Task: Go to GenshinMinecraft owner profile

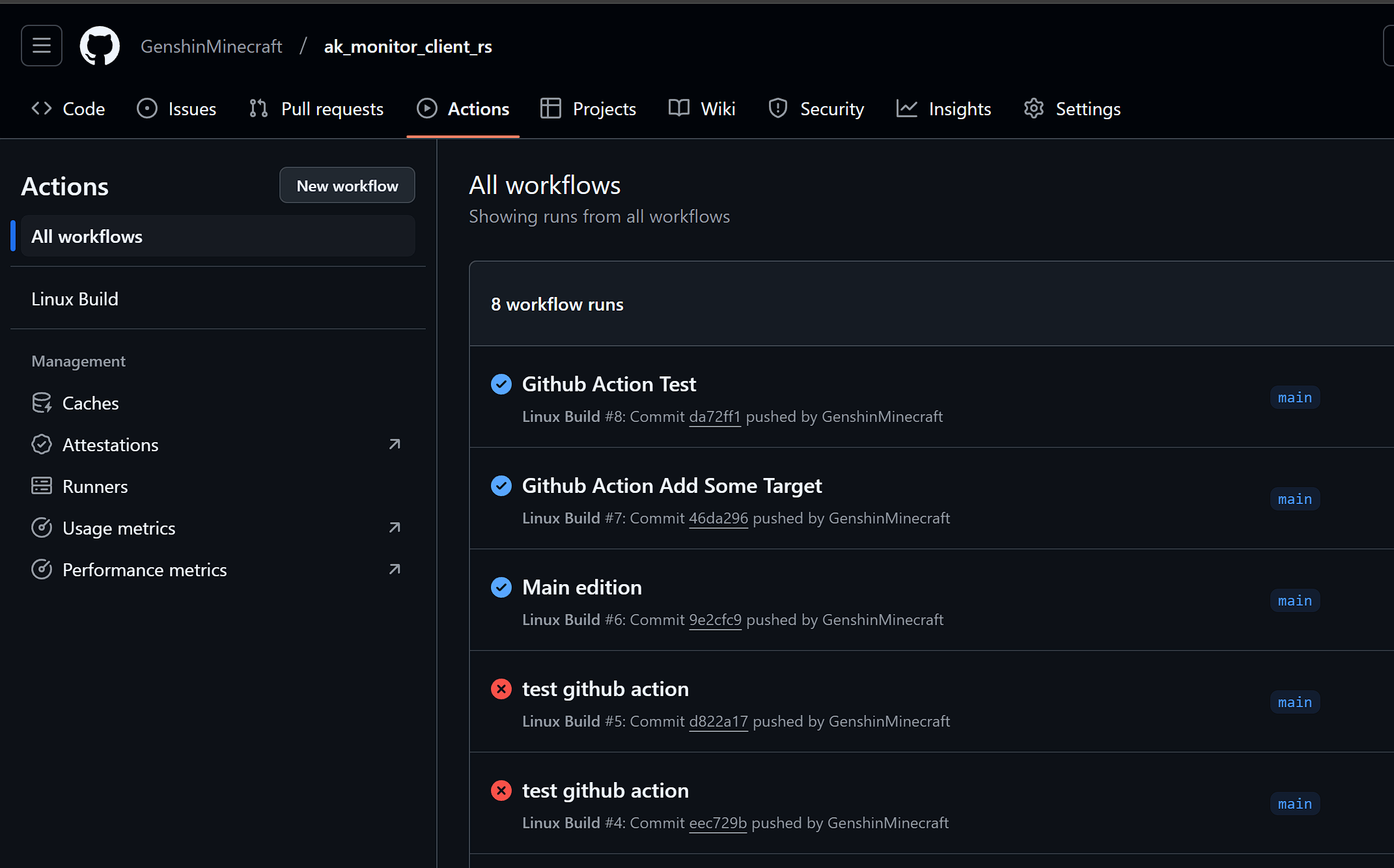Action: click(x=211, y=46)
